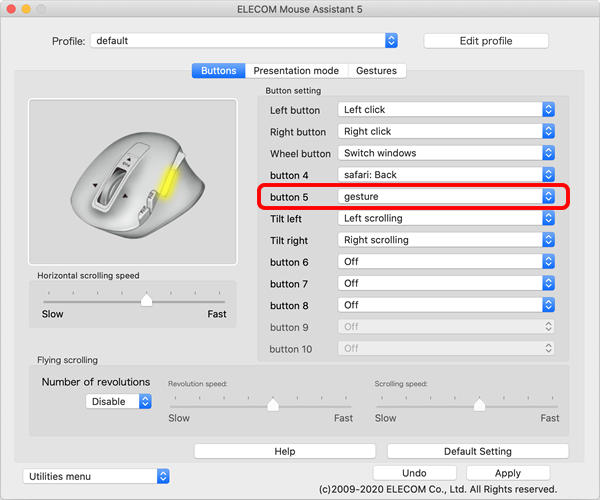This screenshot has width=600, height=500.
Task: Click the 'button 4' label text
Action: (x=289, y=175)
